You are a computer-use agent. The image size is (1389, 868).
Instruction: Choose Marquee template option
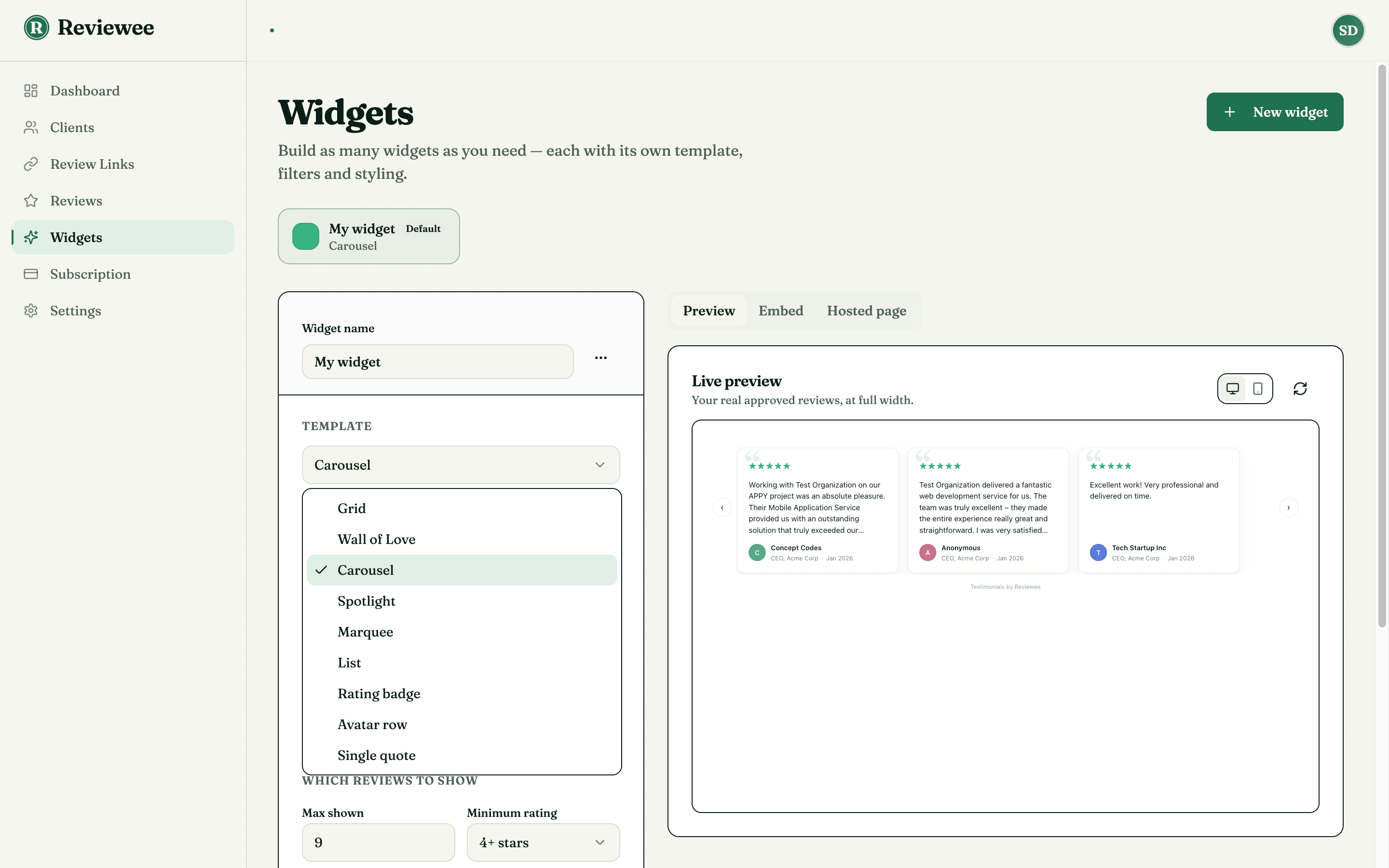[462, 632]
